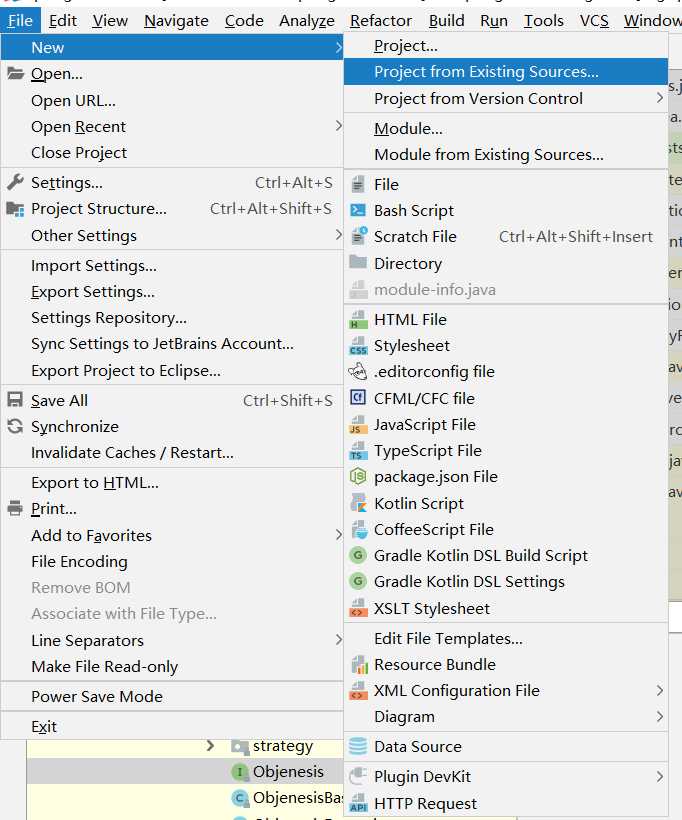
Task: Click the Stylesheet CSS icon
Action: point(358,346)
